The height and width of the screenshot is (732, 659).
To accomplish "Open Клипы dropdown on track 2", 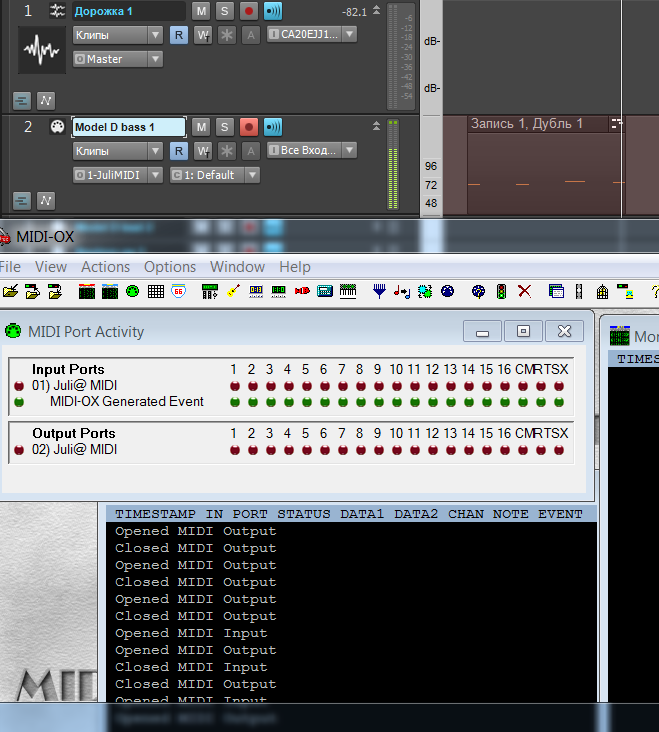I will 118,151.
